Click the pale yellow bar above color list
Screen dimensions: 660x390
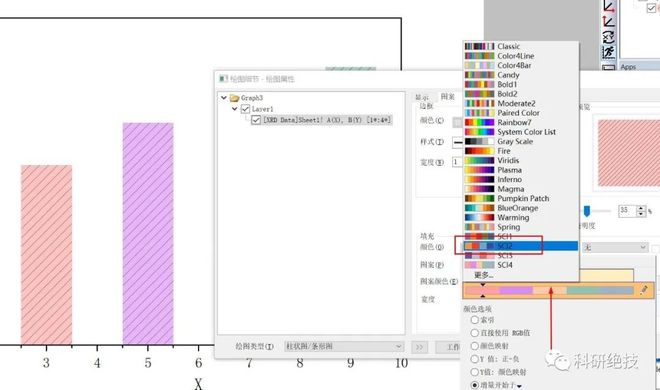(606, 276)
